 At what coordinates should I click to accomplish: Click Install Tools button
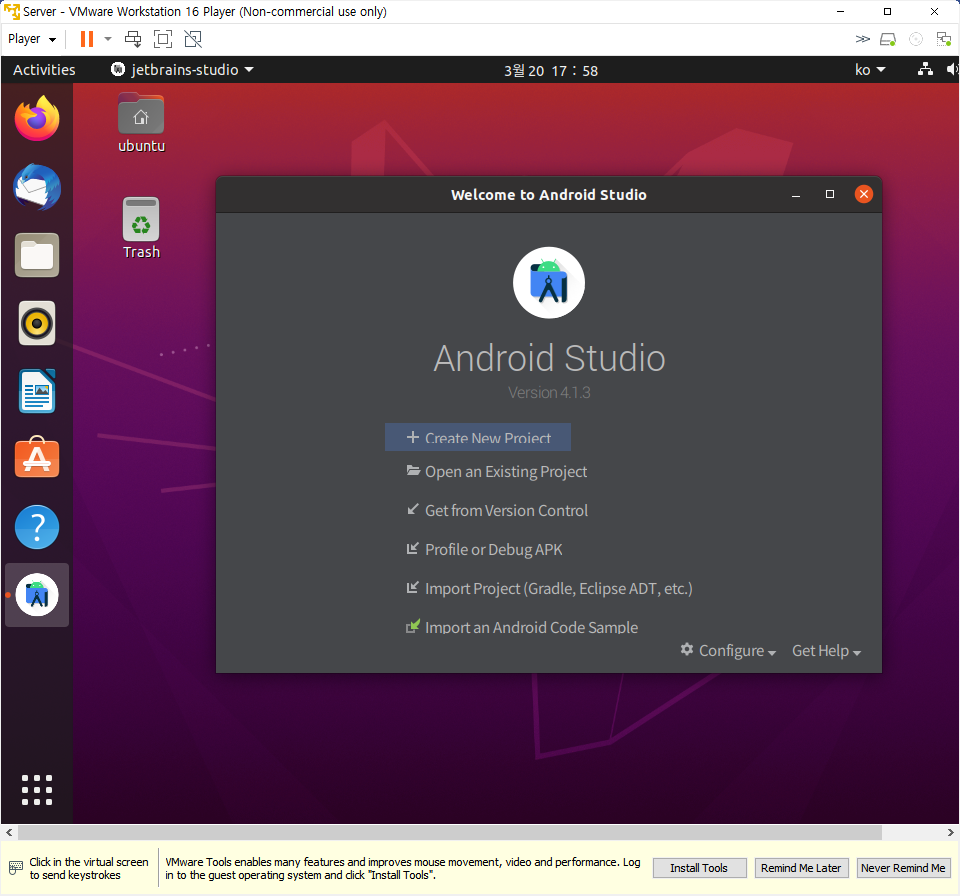pyautogui.click(x=699, y=868)
